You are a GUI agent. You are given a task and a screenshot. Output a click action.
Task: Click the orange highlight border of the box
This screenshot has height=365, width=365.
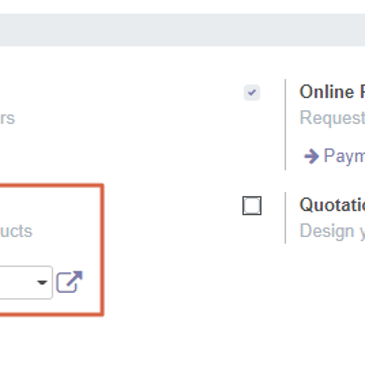(x=102, y=249)
